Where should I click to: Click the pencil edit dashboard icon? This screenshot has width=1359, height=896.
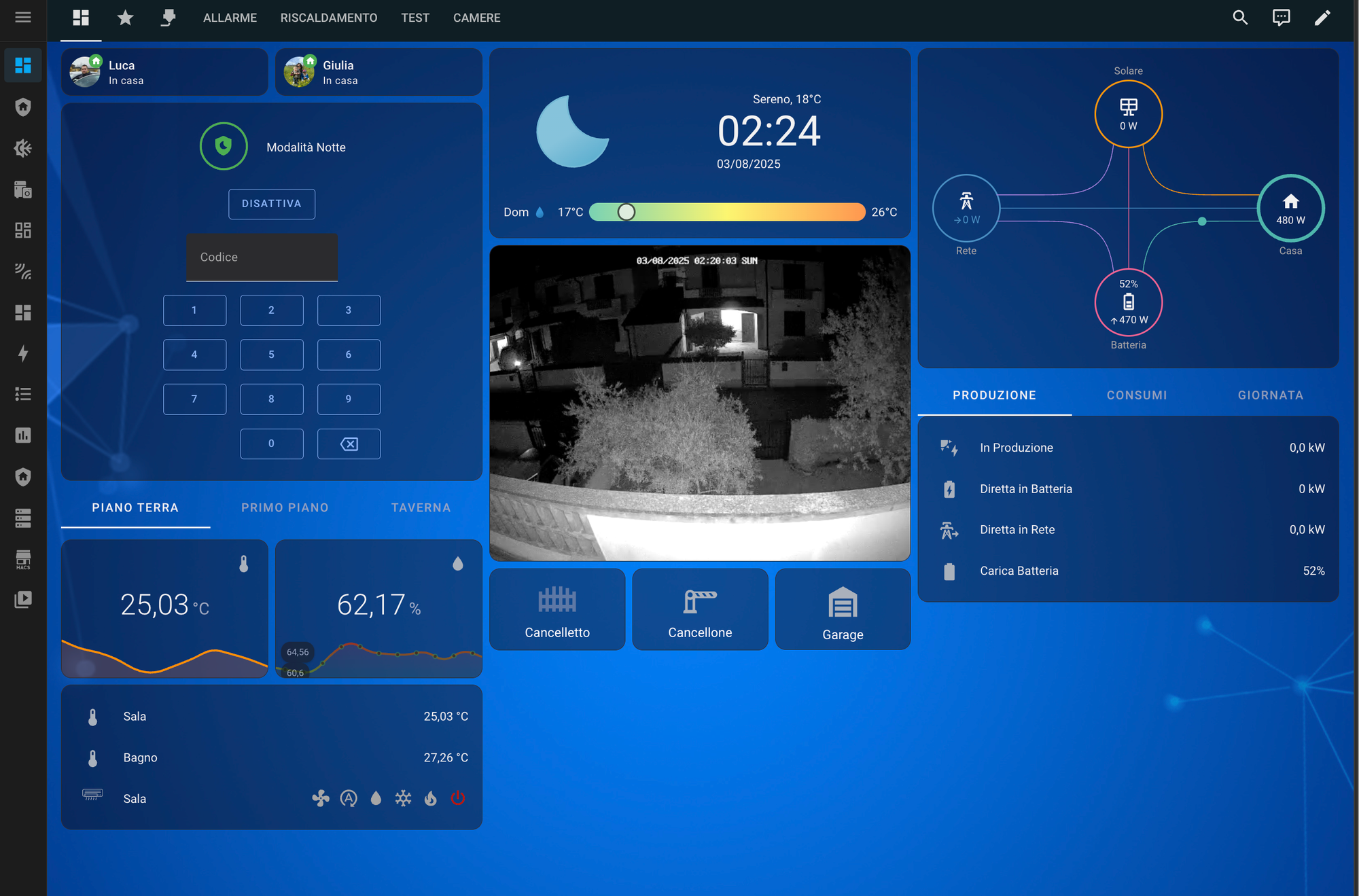tap(1322, 18)
